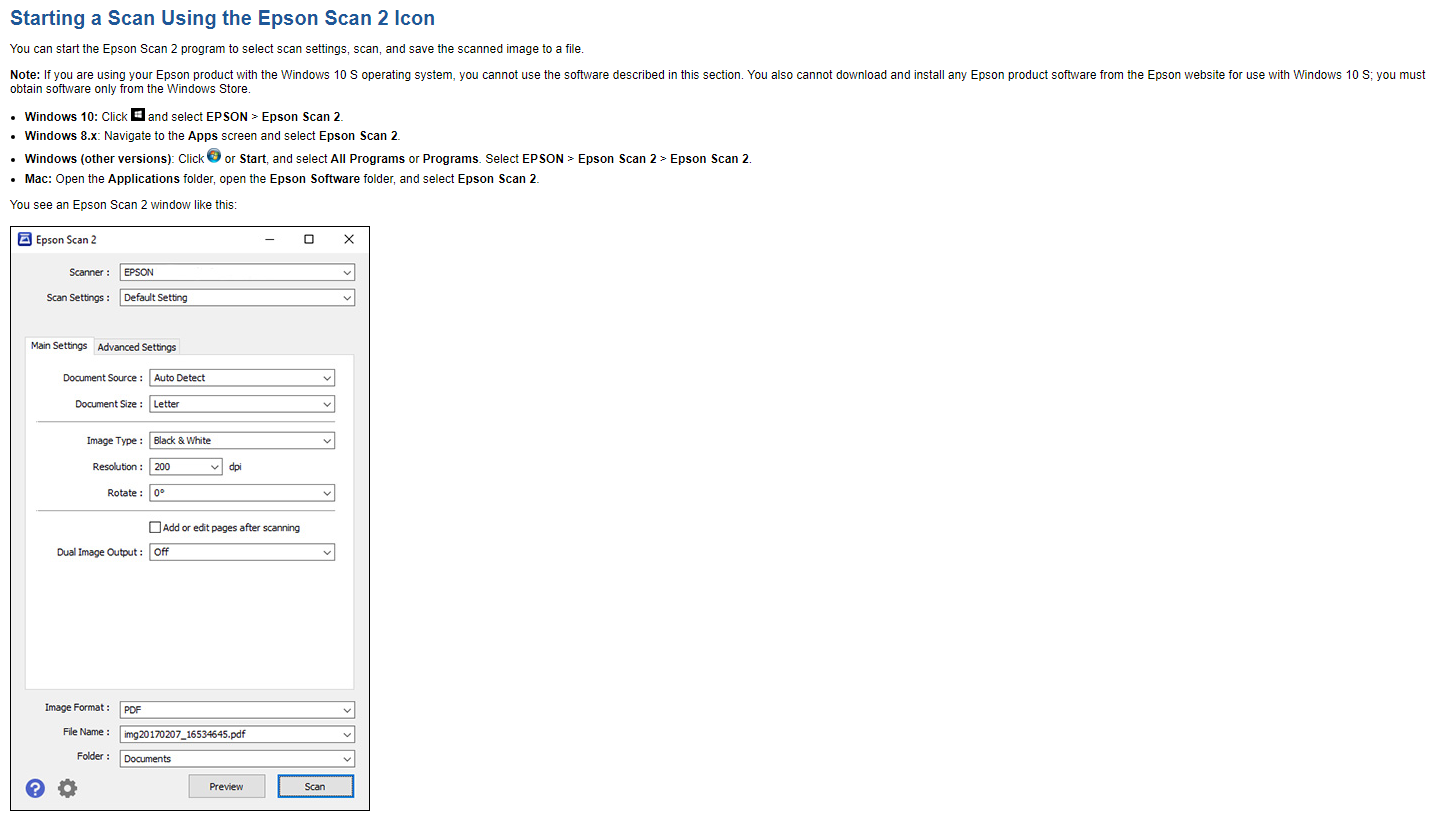Image resolution: width=1433 pixels, height=823 pixels.
Task: Open the Configuration gear icon
Action: [67, 788]
